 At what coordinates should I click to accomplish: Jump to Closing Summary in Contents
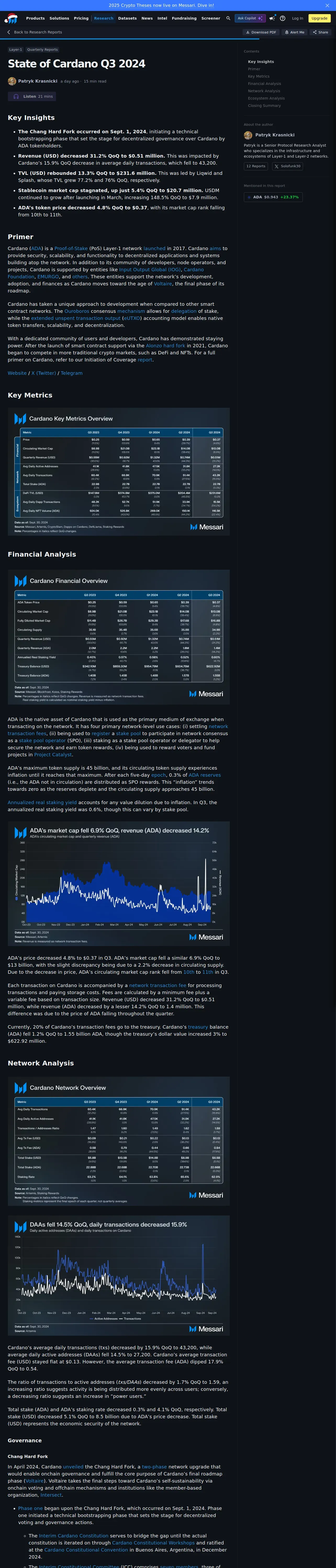[265, 105]
